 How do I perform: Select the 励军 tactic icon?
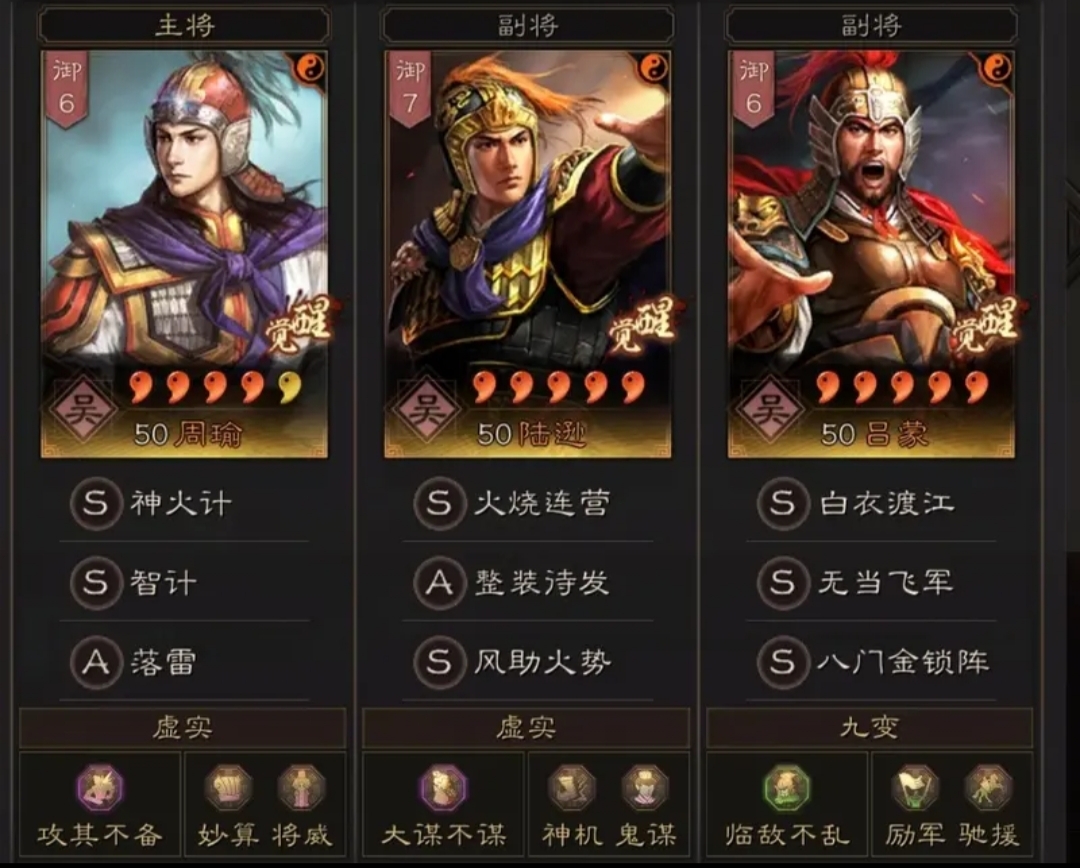(x=915, y=787)
